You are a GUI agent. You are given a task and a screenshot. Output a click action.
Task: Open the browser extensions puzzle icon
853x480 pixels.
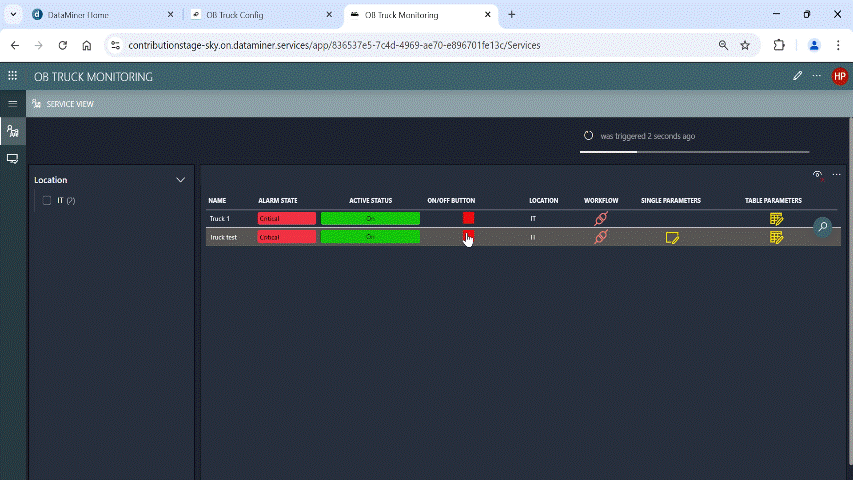pyautogui.click(x=779, y=45)
